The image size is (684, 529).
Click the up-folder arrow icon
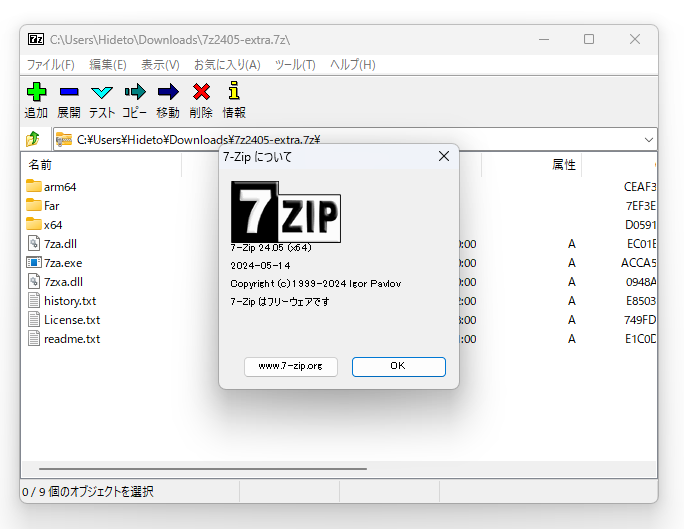pyautogui.click(x=33, y=139)
